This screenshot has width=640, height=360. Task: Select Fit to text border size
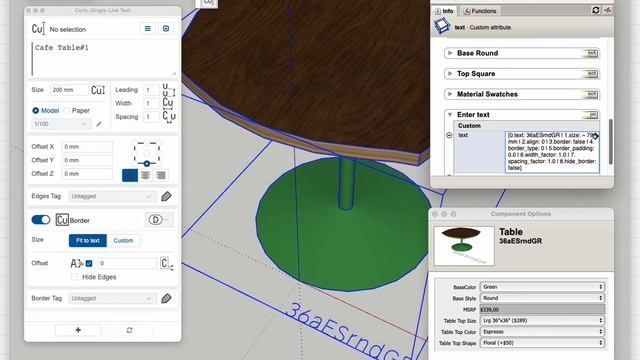88,240
